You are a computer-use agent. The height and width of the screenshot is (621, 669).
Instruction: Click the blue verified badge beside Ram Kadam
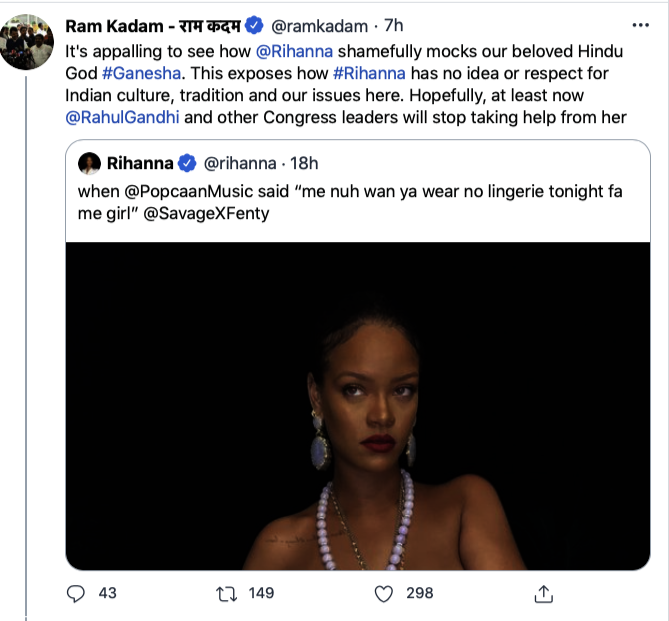(x=256, y=24)
